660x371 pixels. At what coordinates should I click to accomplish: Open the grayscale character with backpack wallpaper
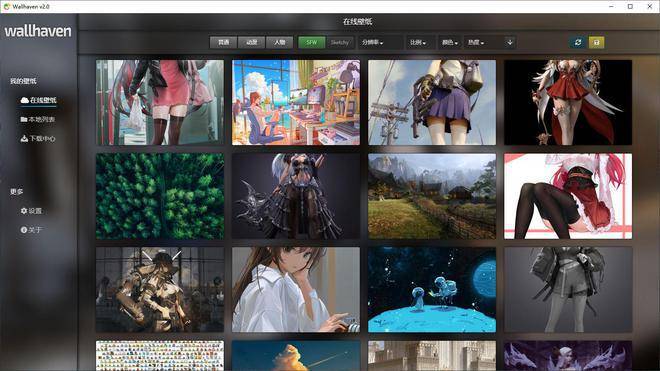coord(568,290)
